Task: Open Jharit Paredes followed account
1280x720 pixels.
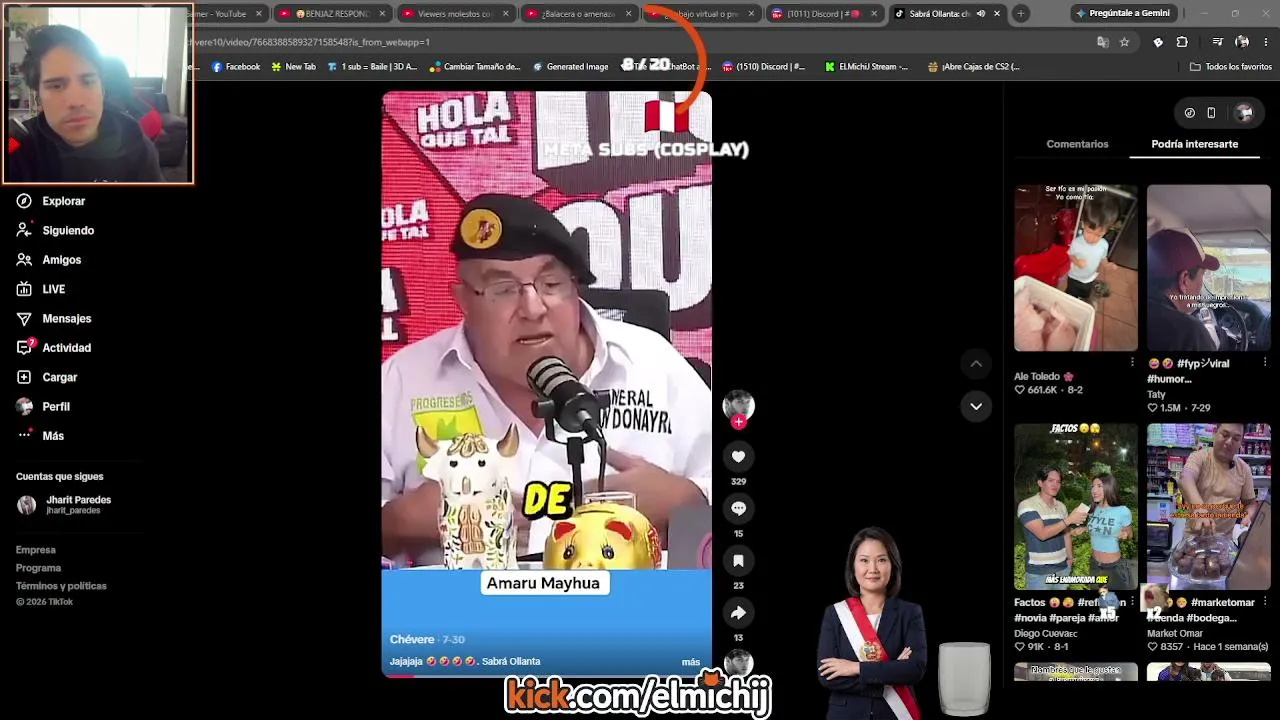Action: 64,505
